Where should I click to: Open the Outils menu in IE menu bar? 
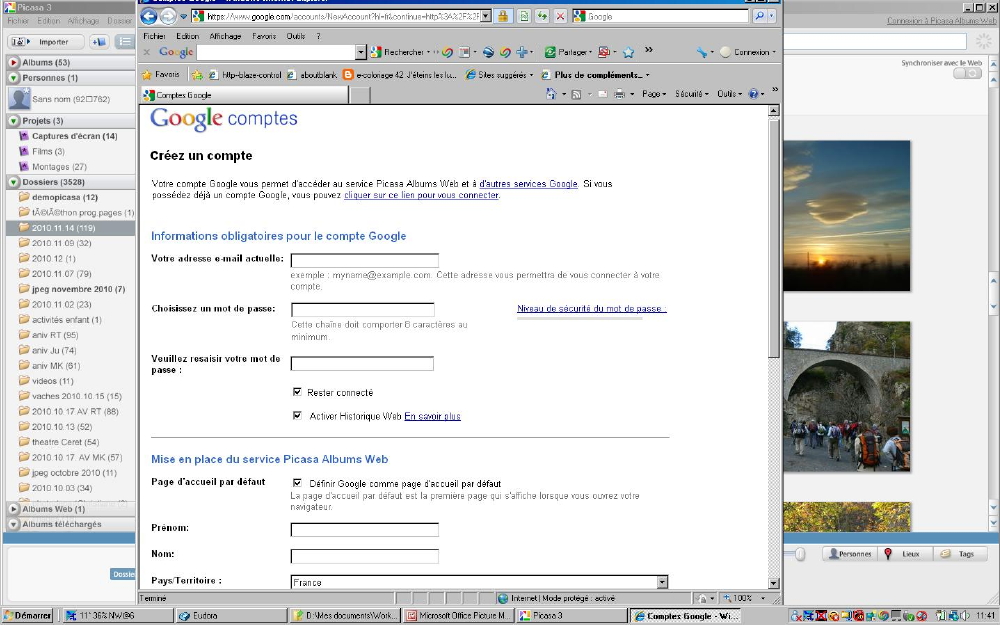(x=295, y=36)
